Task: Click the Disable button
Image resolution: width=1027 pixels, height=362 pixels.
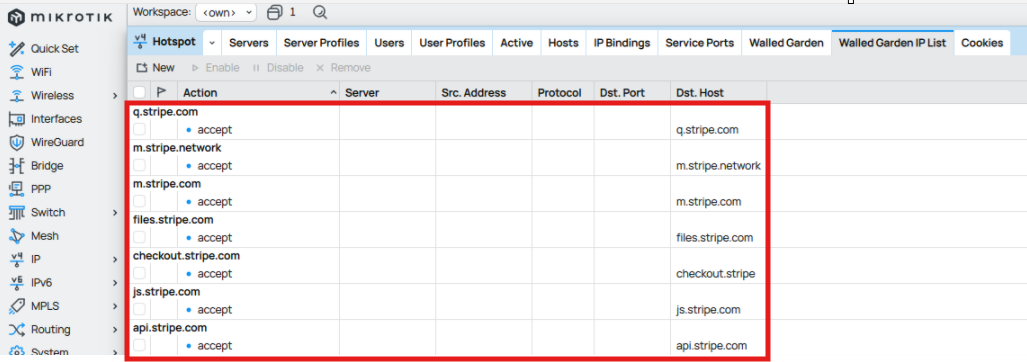Action: [278, 67]
